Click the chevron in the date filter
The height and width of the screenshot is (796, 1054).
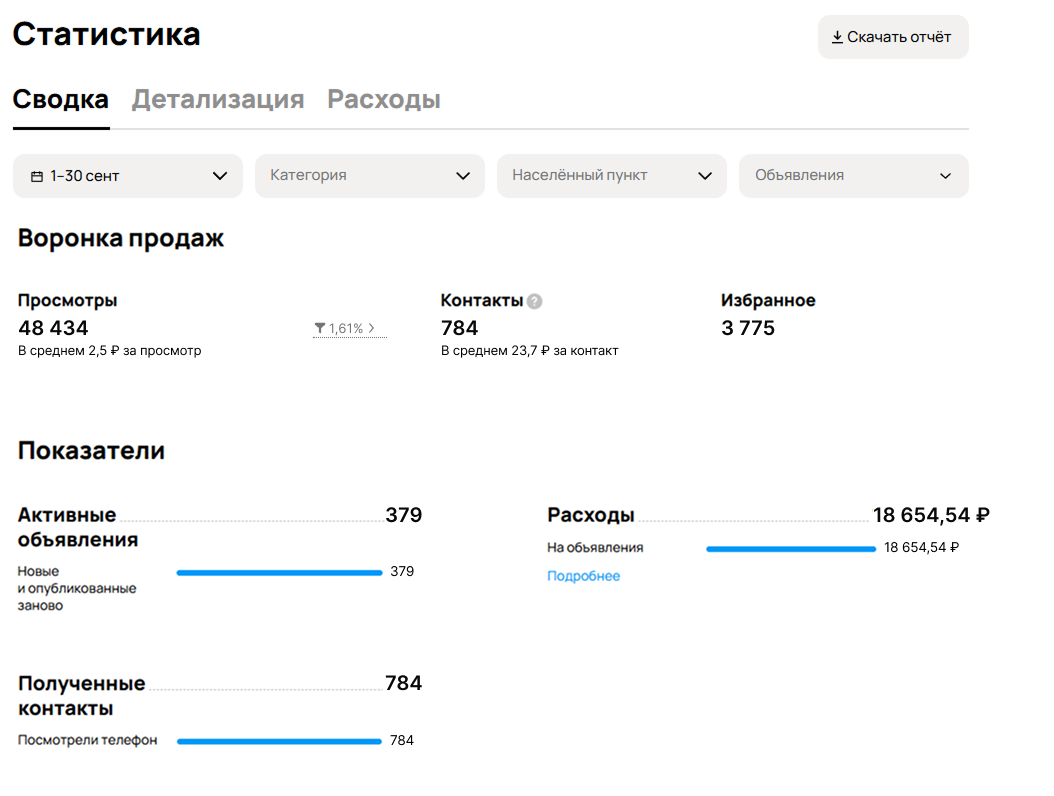(x=220, y=176)
